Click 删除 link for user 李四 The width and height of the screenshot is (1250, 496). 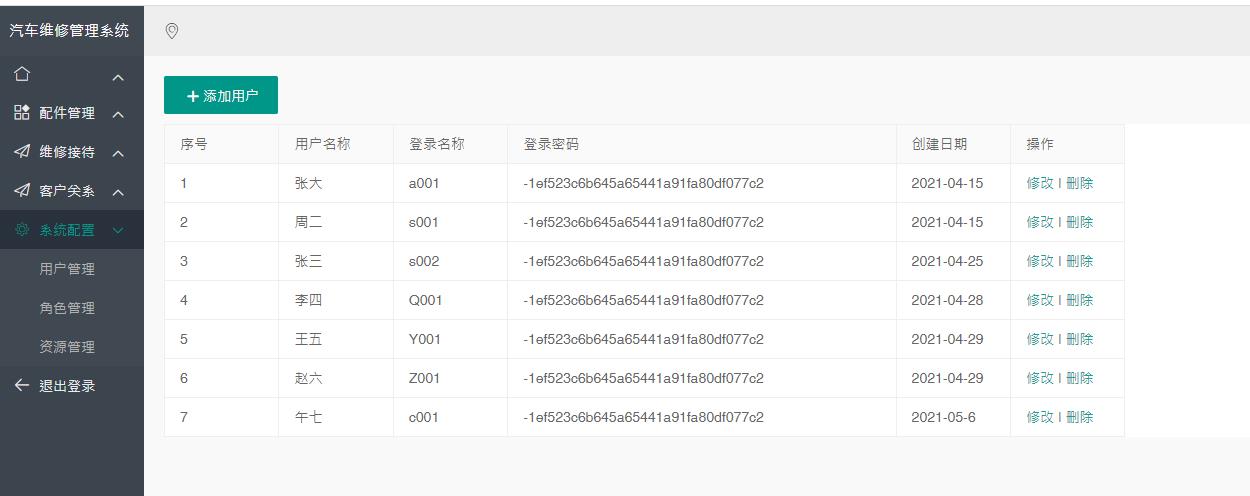click(x=1080, y=300)
